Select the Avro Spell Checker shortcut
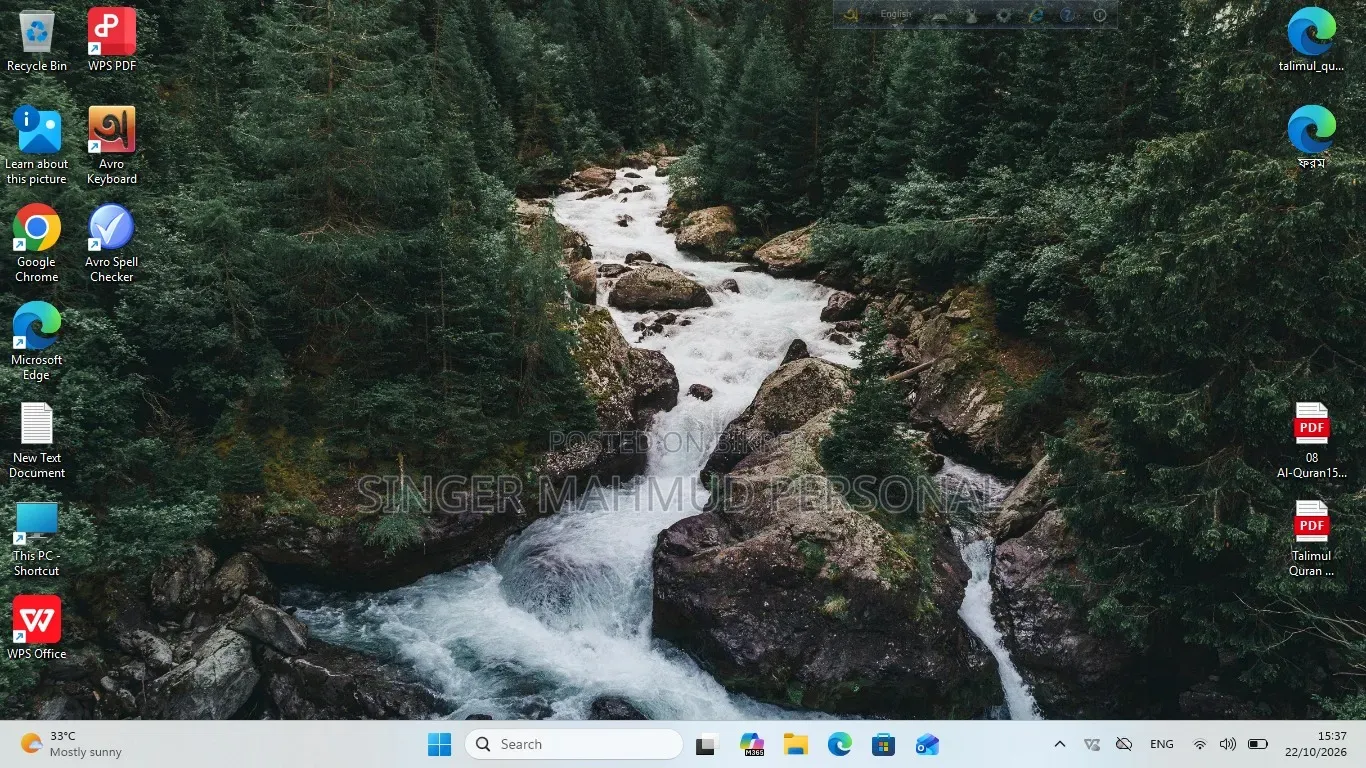Viewport: 1366px width, 768px height. click(112, 244)
